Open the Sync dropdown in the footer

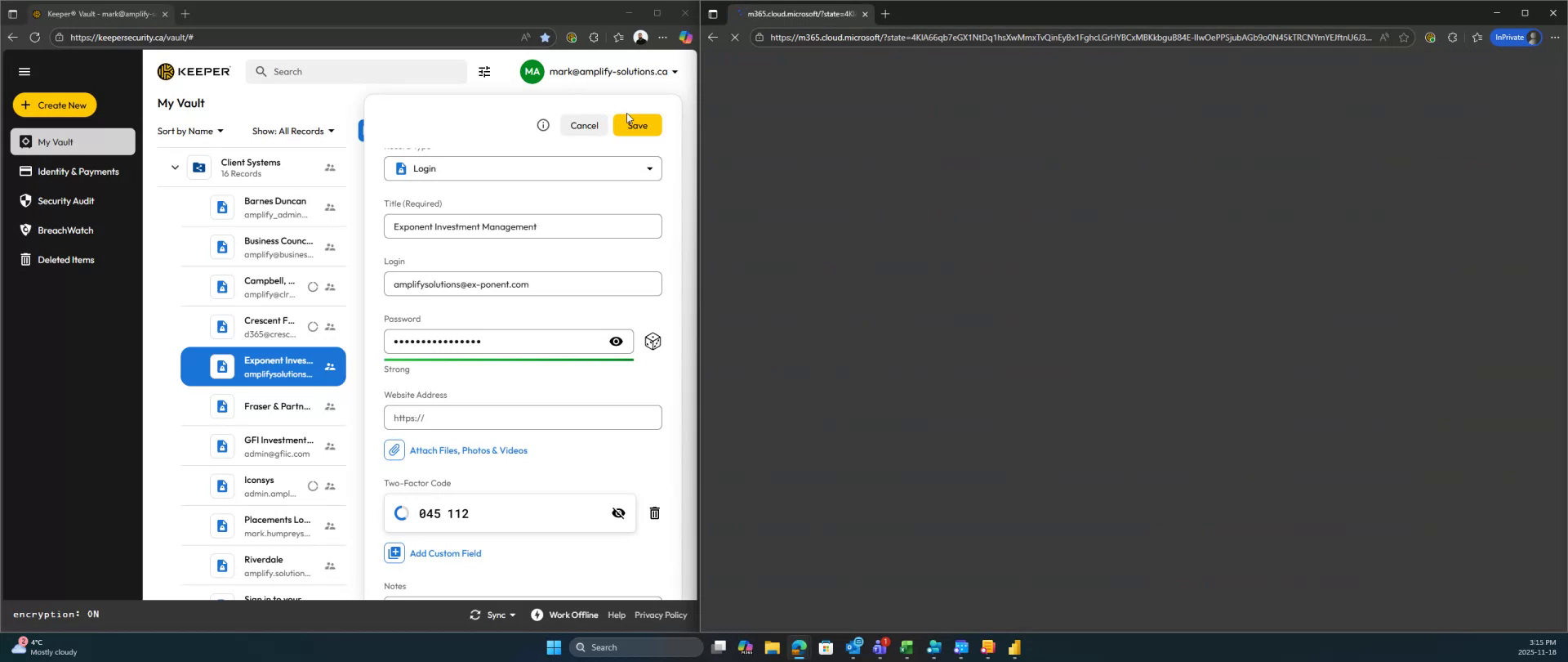(x=492, y=615)
